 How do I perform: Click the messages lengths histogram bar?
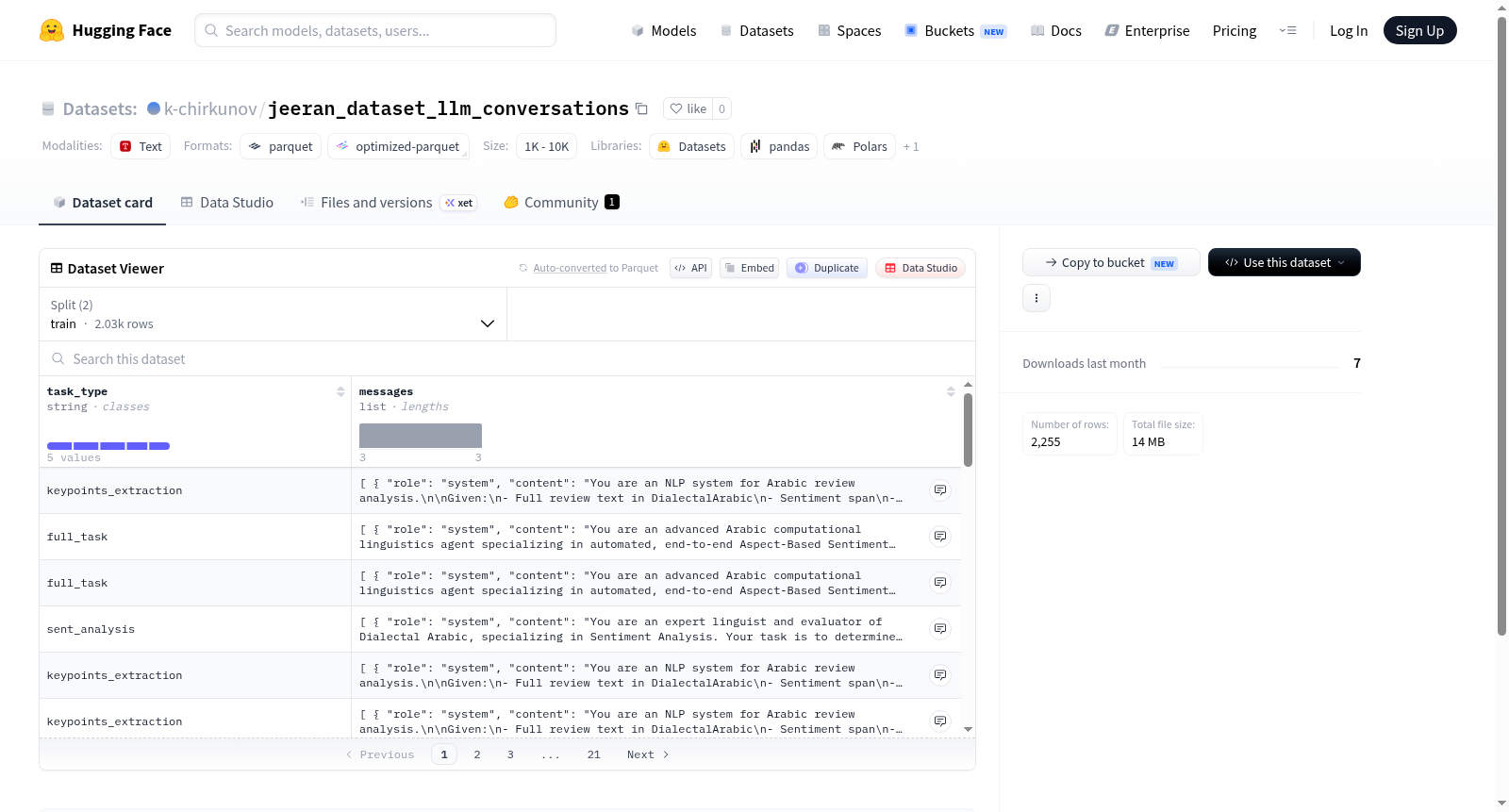click(x=421, y=436)
